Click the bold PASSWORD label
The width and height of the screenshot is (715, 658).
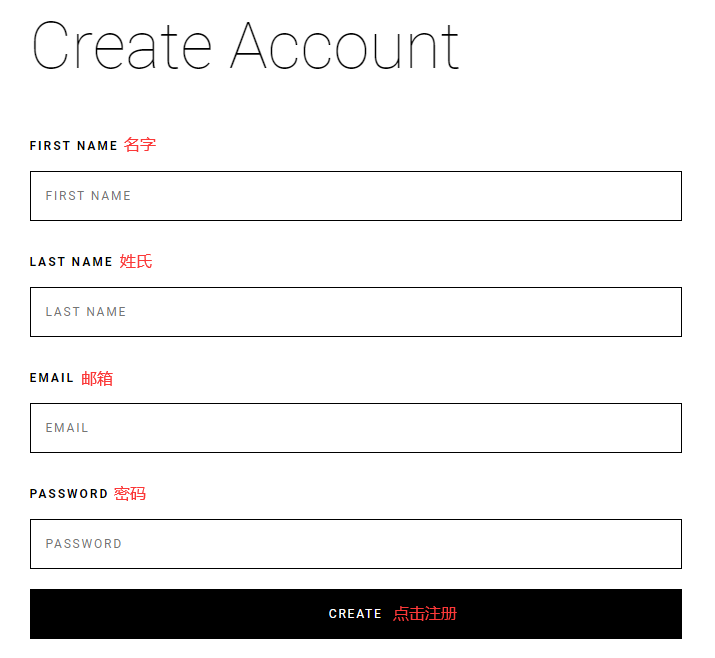(68, 494)
